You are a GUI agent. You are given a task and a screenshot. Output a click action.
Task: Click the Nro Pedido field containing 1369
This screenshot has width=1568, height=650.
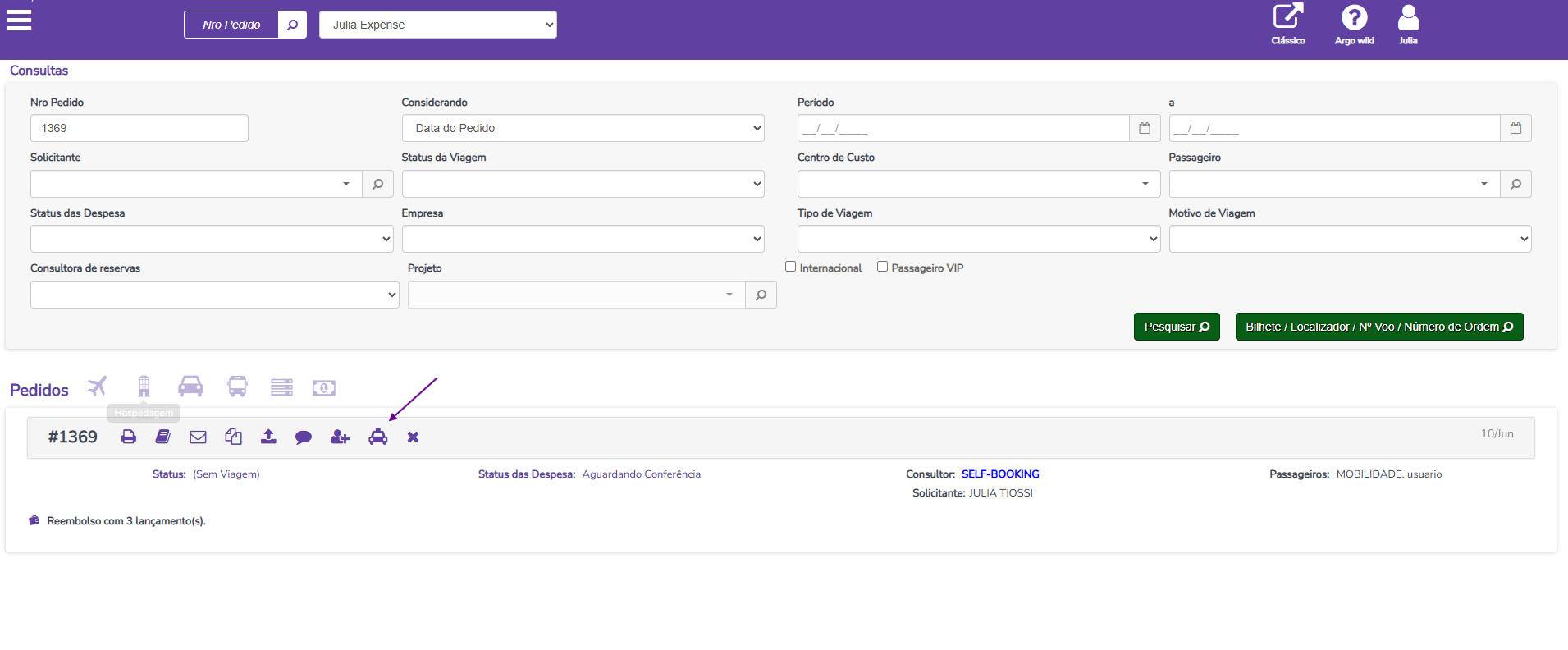(x=139, y=128)
